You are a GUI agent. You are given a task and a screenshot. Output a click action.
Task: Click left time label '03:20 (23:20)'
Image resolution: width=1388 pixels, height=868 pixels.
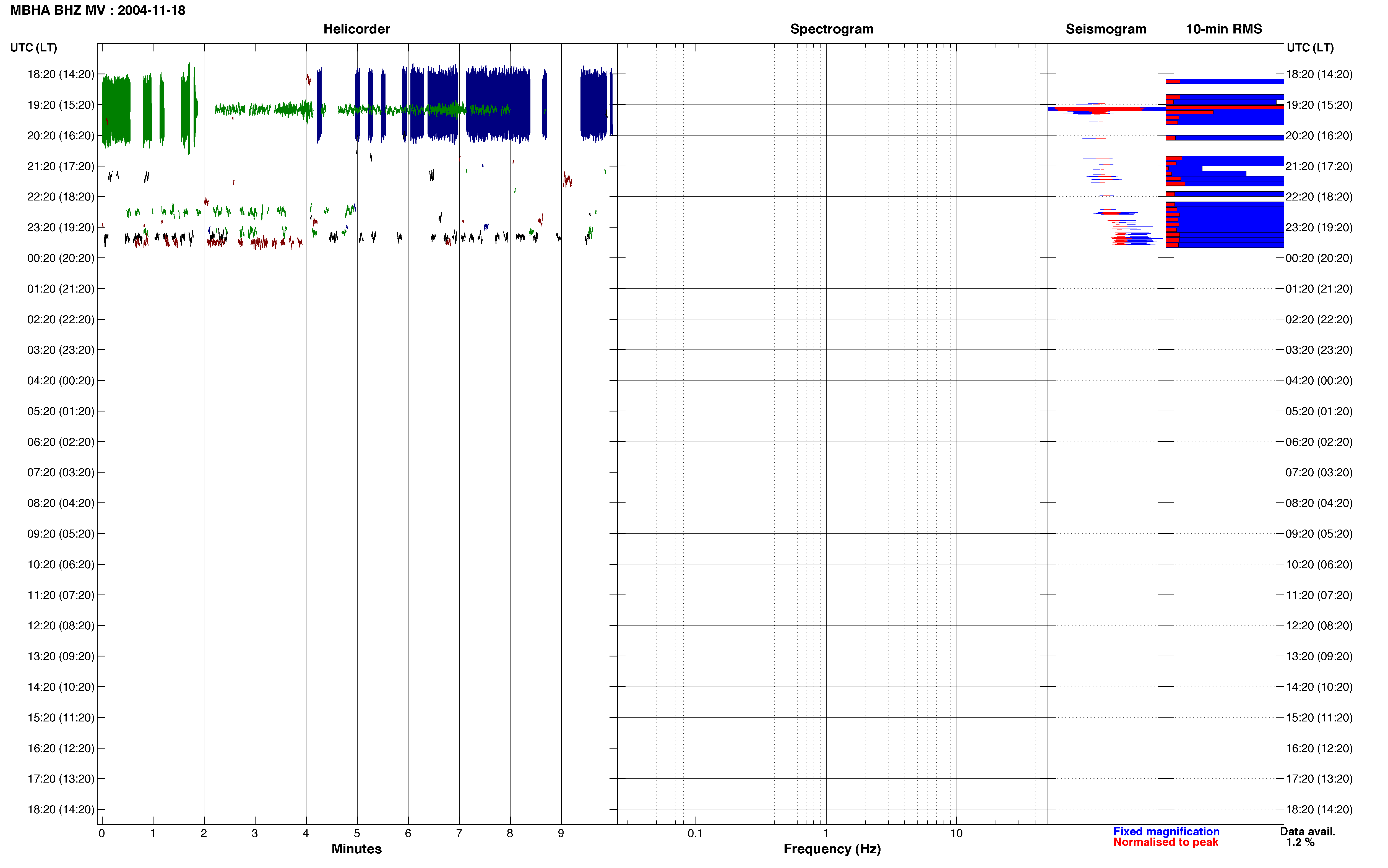pos(61,350)
